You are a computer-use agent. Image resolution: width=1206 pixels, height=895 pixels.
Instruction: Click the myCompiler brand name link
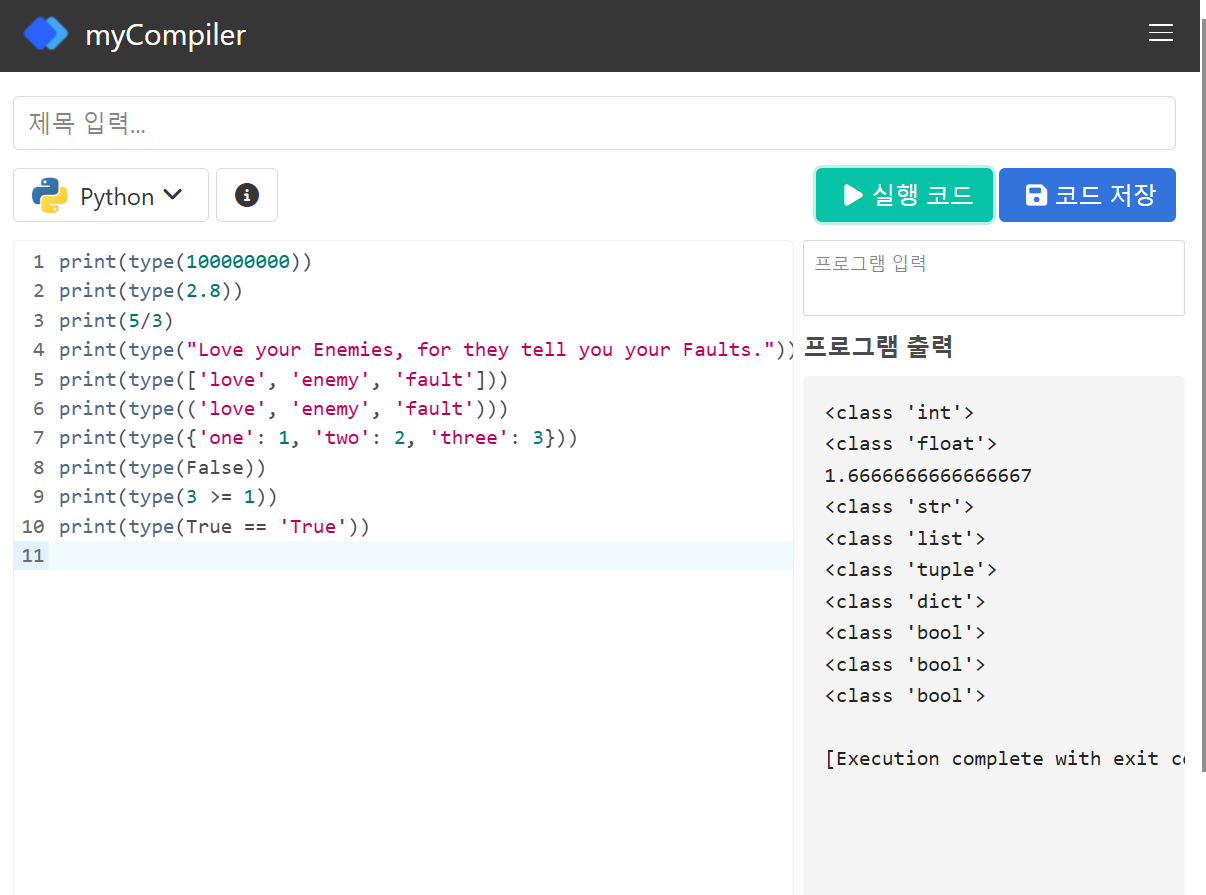[x=166, y=35]
